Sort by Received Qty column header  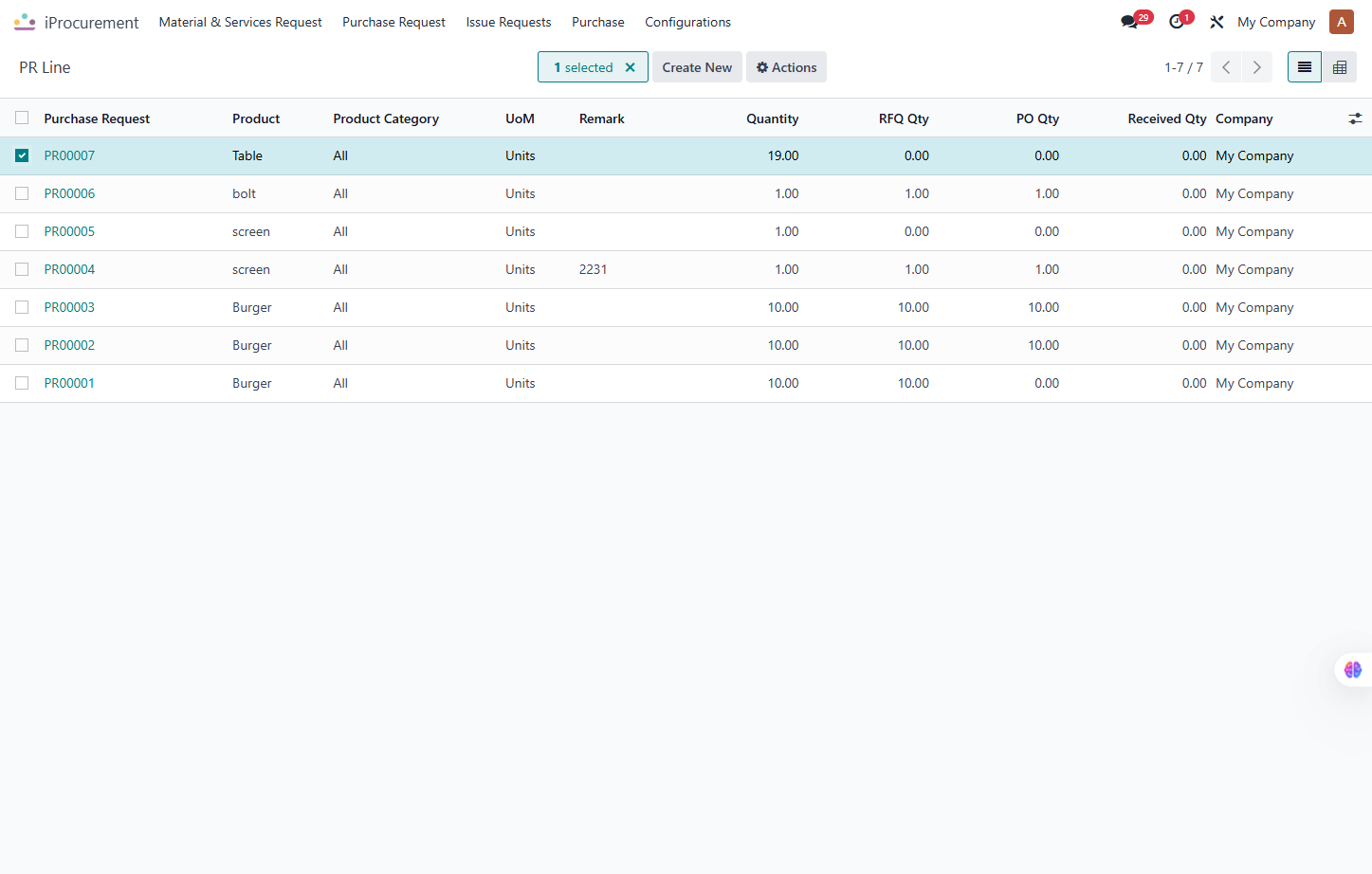[1167, 118]
